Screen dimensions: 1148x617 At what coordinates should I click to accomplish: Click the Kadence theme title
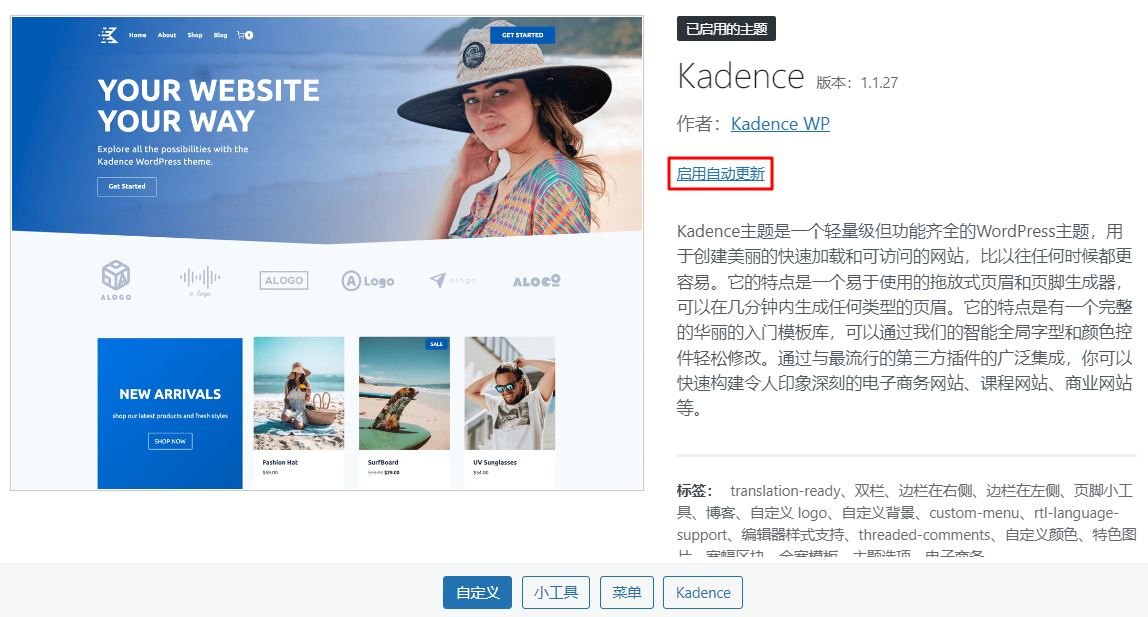[741, 76]
